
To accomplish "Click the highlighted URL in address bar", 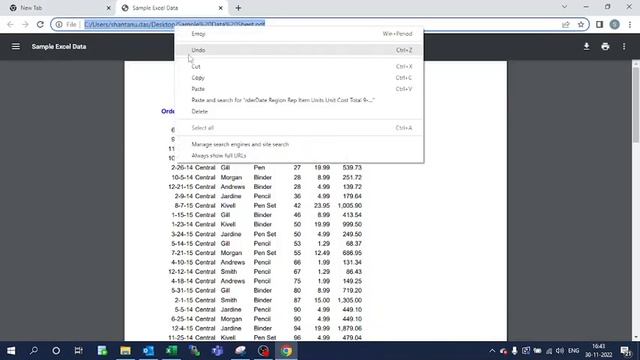I will (175, 24).
